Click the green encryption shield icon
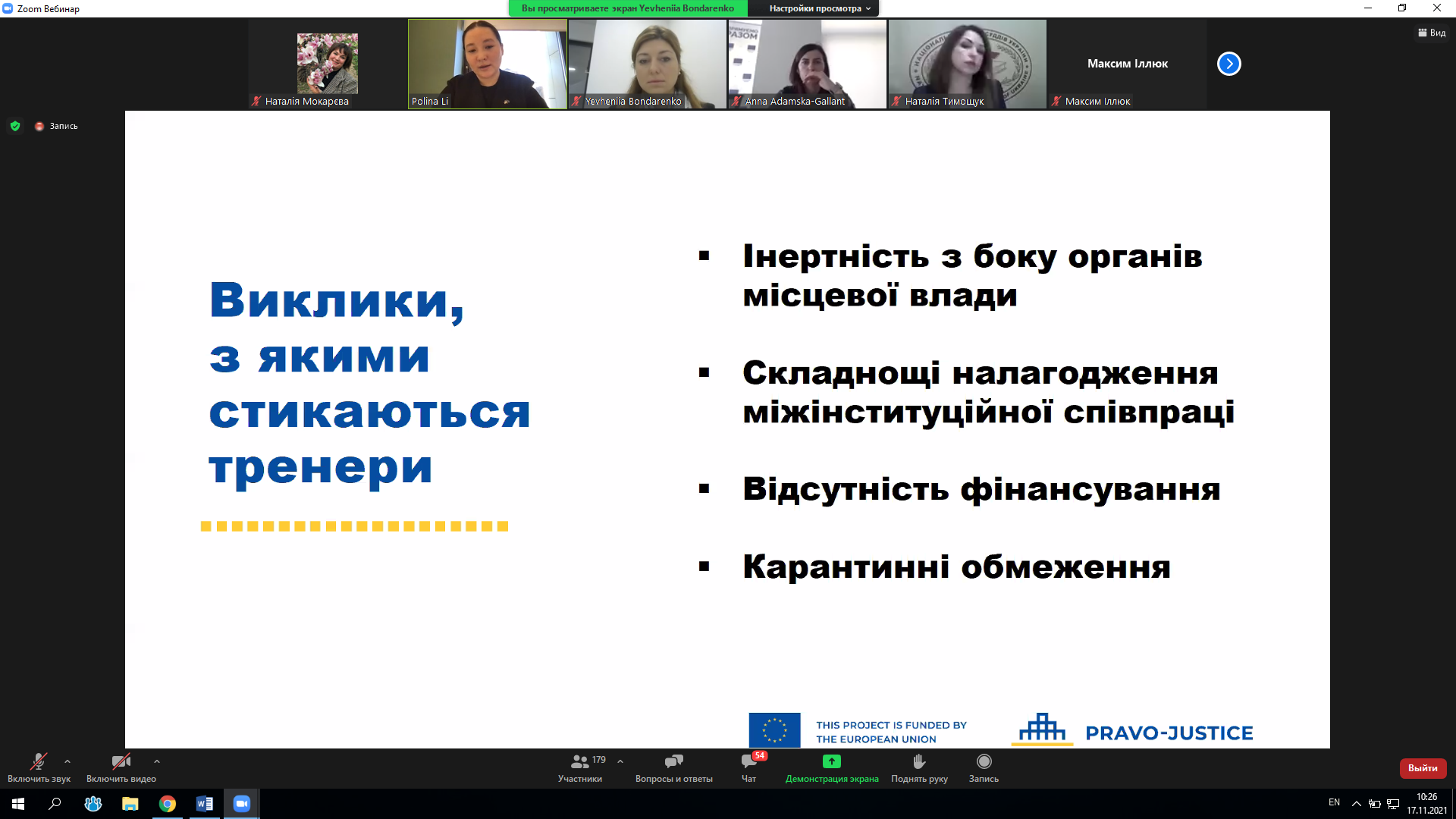 [x=15, y=126]
